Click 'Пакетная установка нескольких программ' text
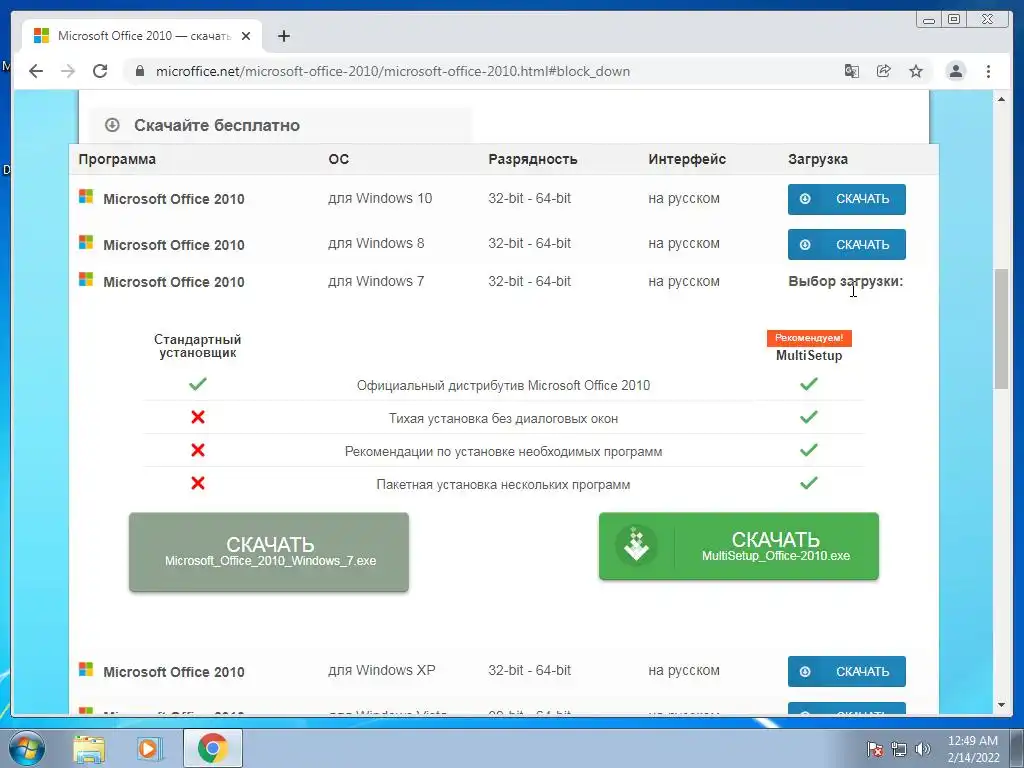Viewport: 1024px width, 768px height. tap(504, 485)
